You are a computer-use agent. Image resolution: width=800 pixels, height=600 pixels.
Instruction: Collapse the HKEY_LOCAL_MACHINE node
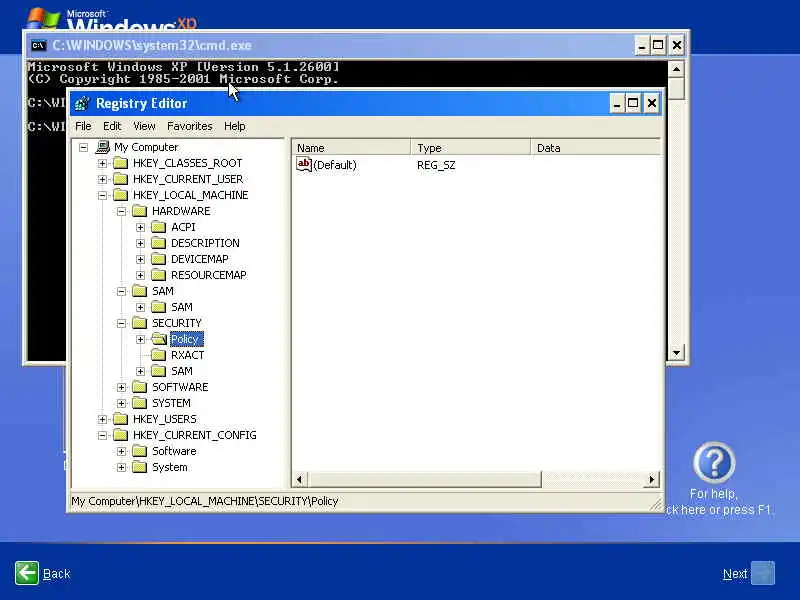(x=103, y=195)
